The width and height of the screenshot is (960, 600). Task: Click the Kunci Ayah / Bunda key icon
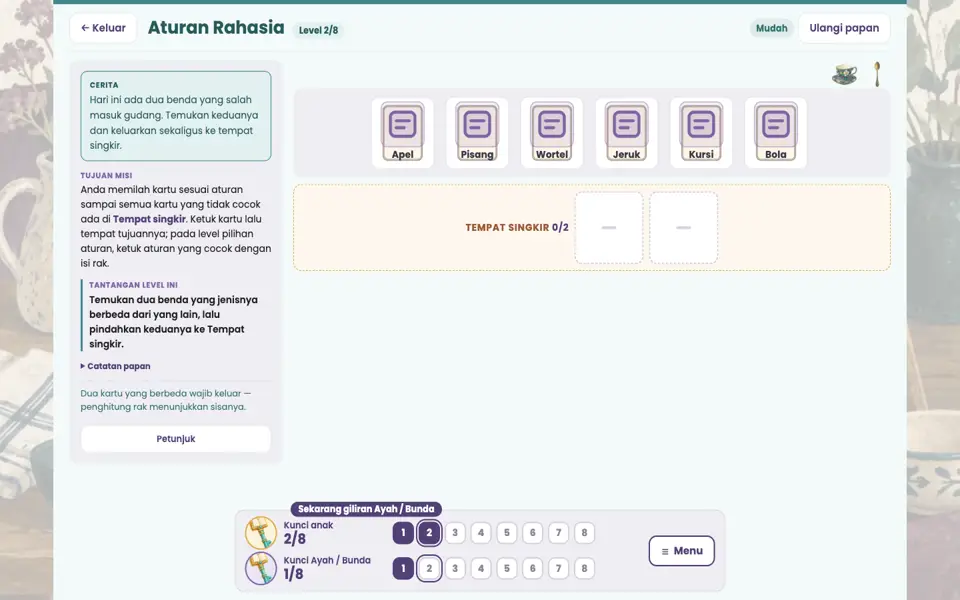click(x=261, y=568)
